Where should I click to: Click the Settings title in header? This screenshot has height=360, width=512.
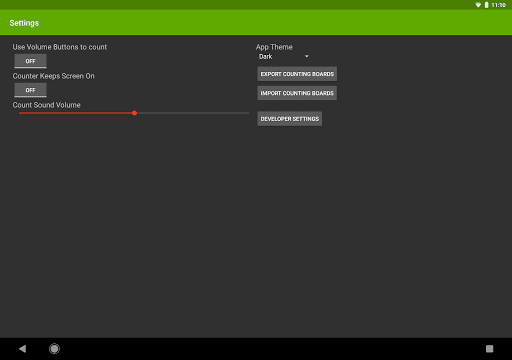[x=24, y=23]
